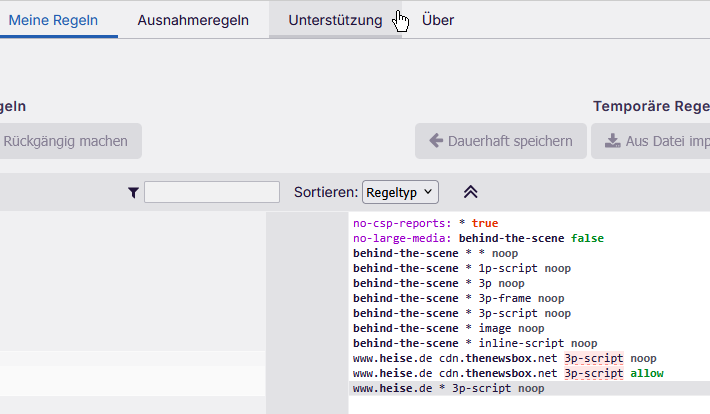
Task: Select the no-large-media behind-the-scene false line
Action: [478, 239]
